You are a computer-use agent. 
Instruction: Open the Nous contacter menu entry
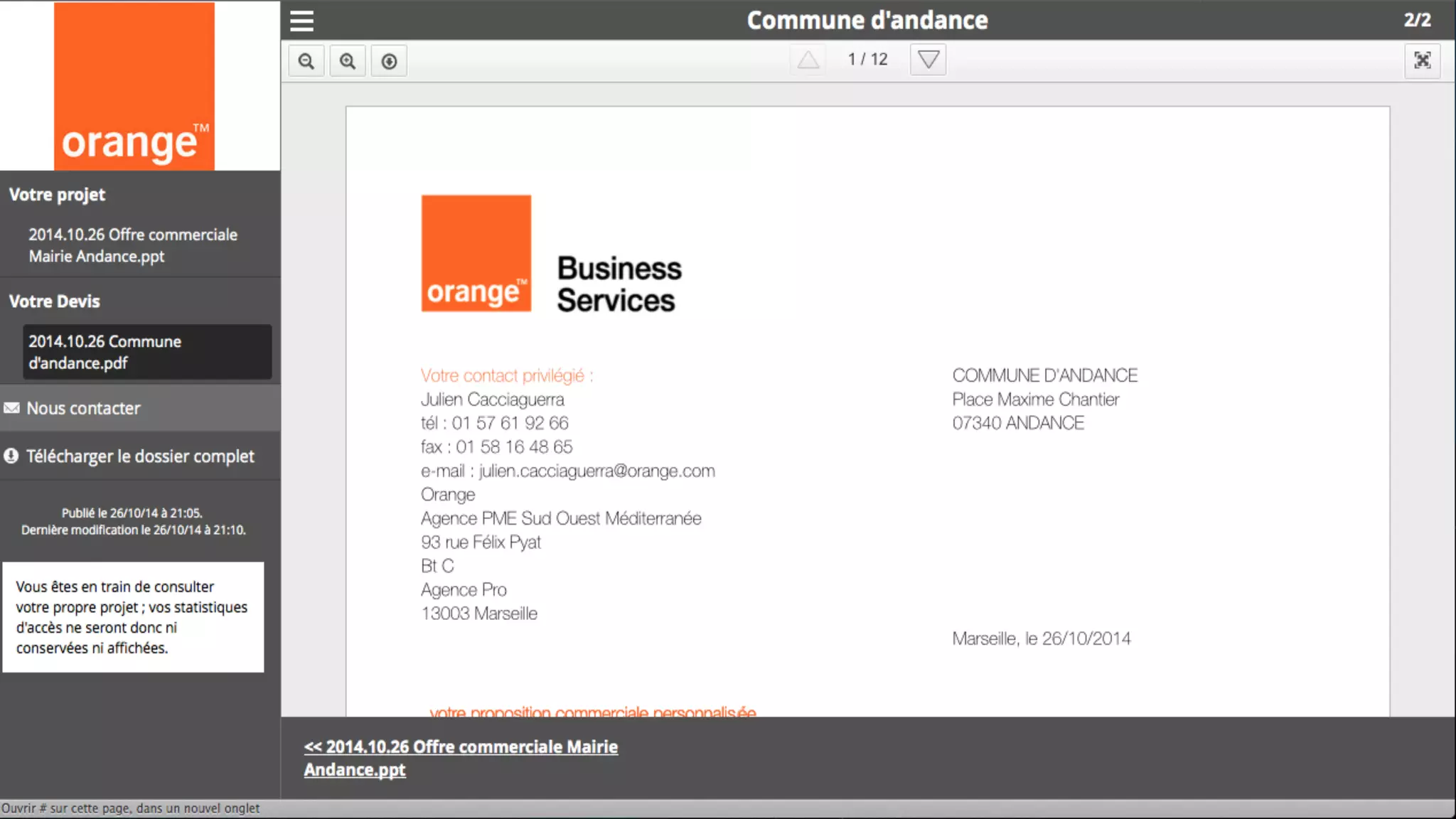(x=83, y=408)
